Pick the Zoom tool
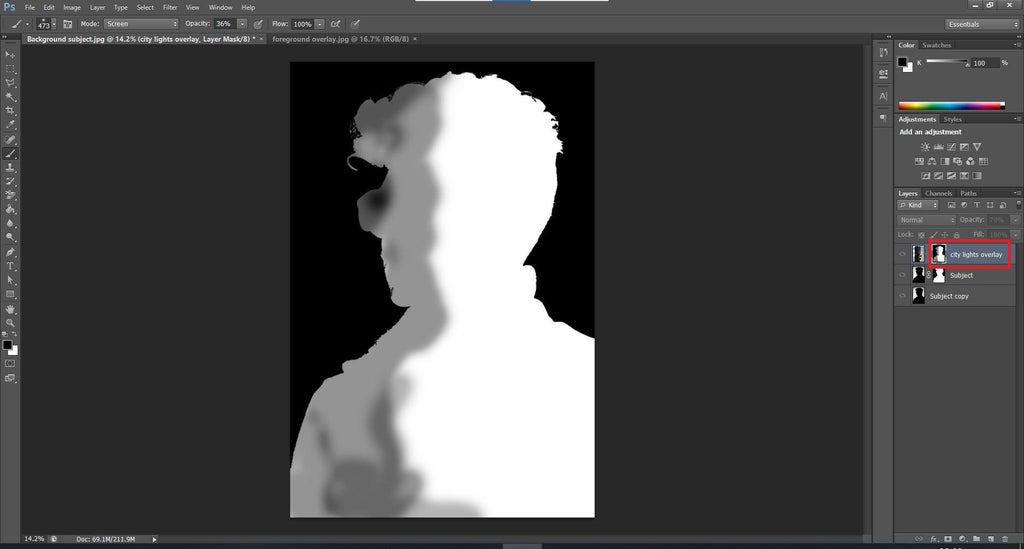This screenshot has height=549, width=1024. click(10, 322)
